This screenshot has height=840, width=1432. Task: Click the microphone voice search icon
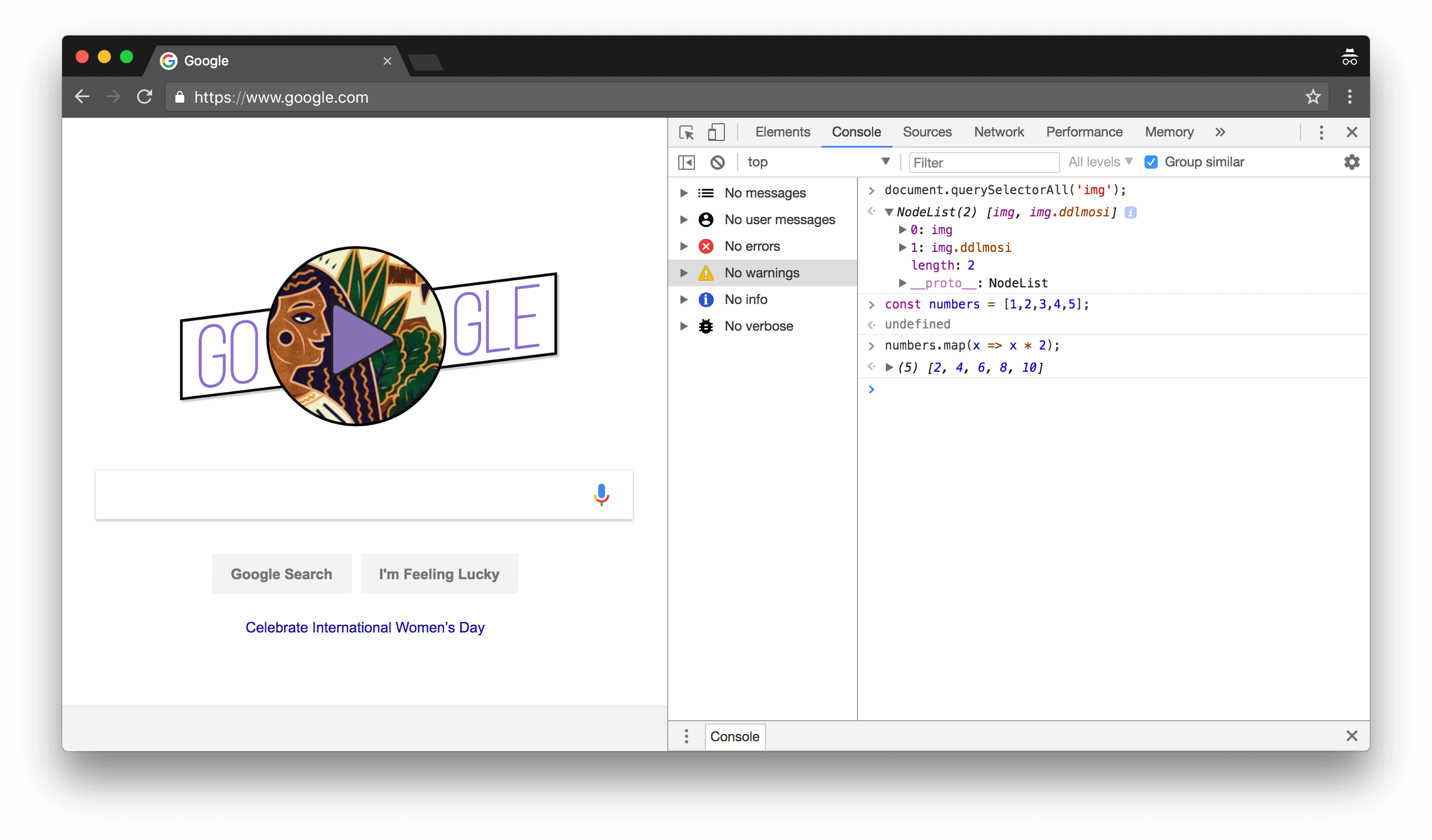601,495
